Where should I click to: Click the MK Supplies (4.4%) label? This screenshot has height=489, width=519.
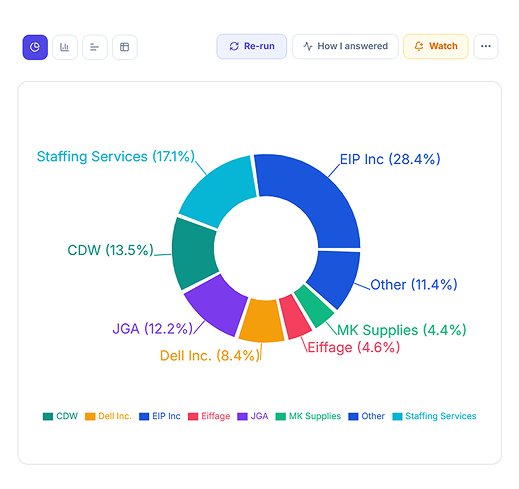402,330
